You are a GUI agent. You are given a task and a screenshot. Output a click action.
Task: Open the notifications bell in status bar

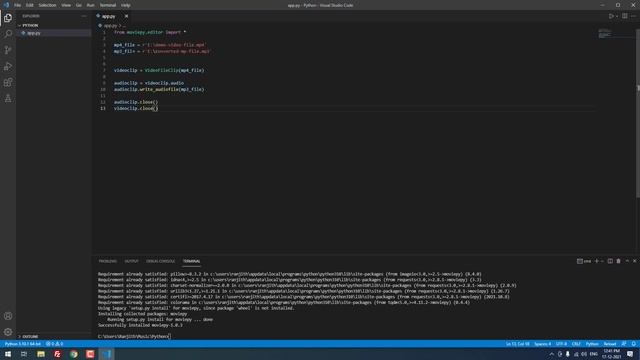[633, 344]
